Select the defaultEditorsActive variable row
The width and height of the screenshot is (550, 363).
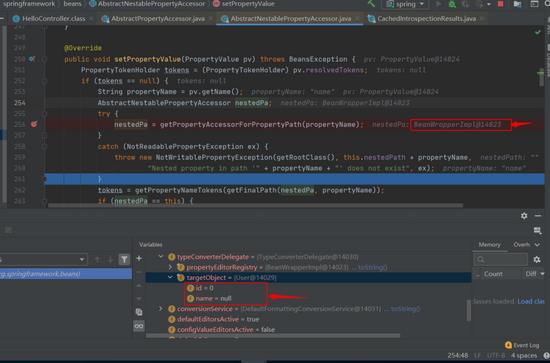tap(308, 319)
